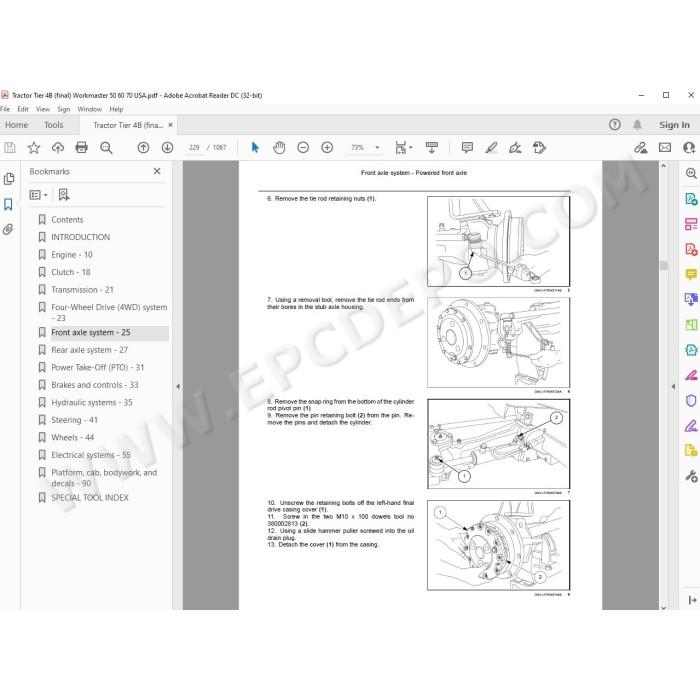Screen dimensions: 700x700
Task: Open the Edit menu
Action: point(23,109)
